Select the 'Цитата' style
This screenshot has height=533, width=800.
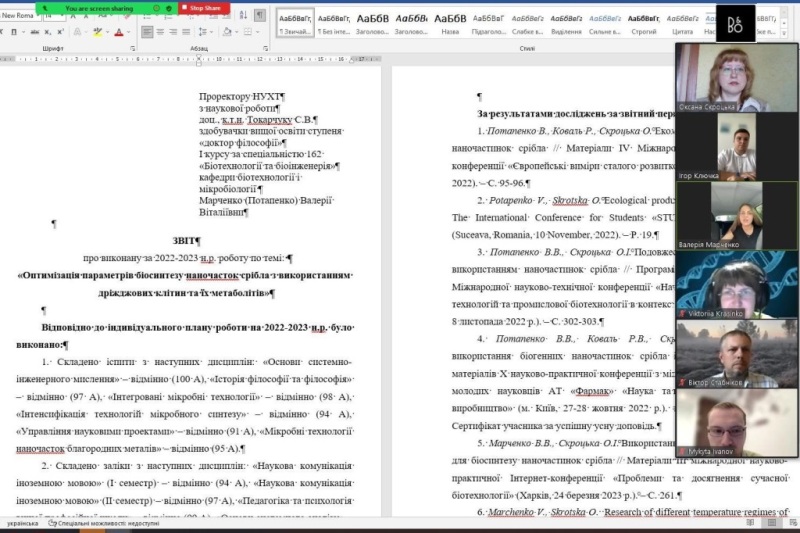683,24
